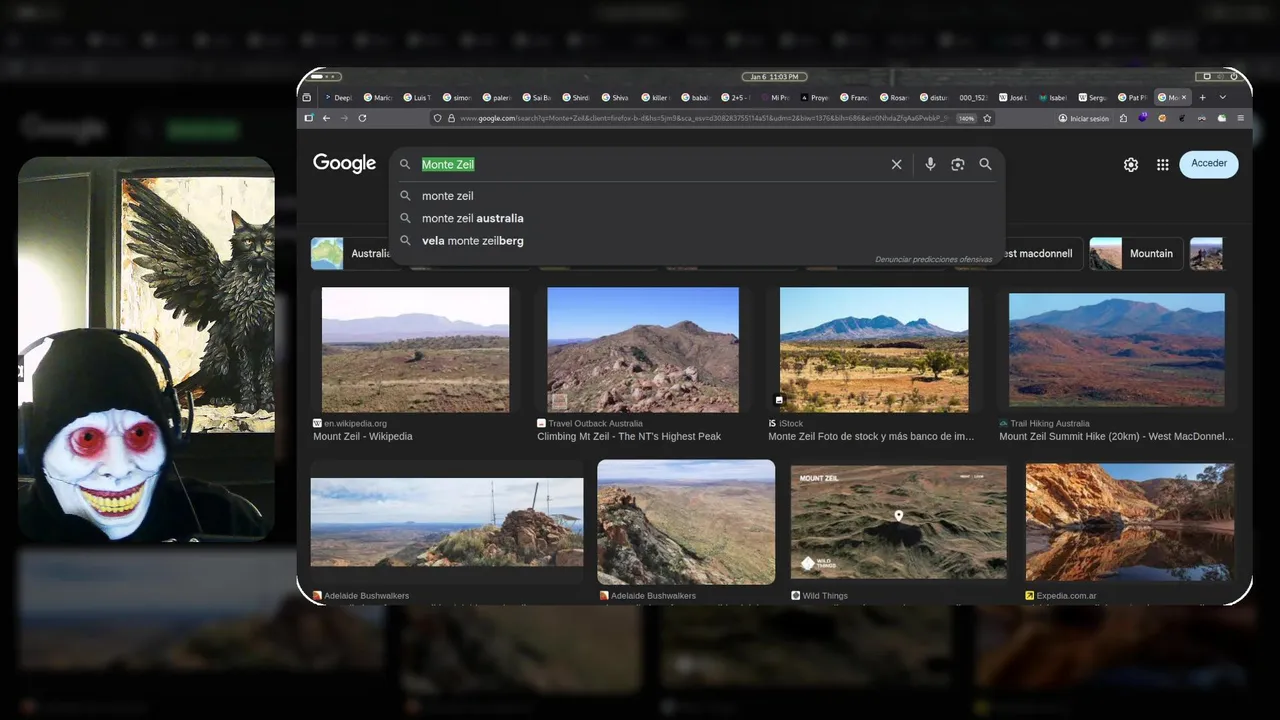Expand the list all tabs chevron
The width and height of the screenshot is (1280, 720).
pyautogui.click(x=1222, y=98)
